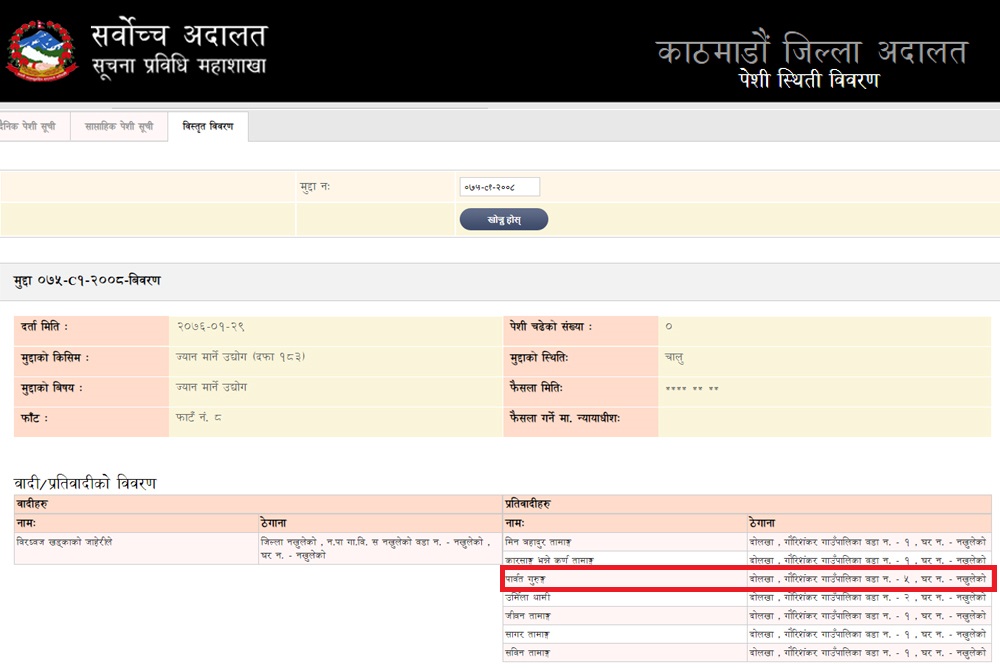Viewport: 1000px width, 668px height.
Task: Select the दर्ता मिति date value
Action: [x=211, y=327]
